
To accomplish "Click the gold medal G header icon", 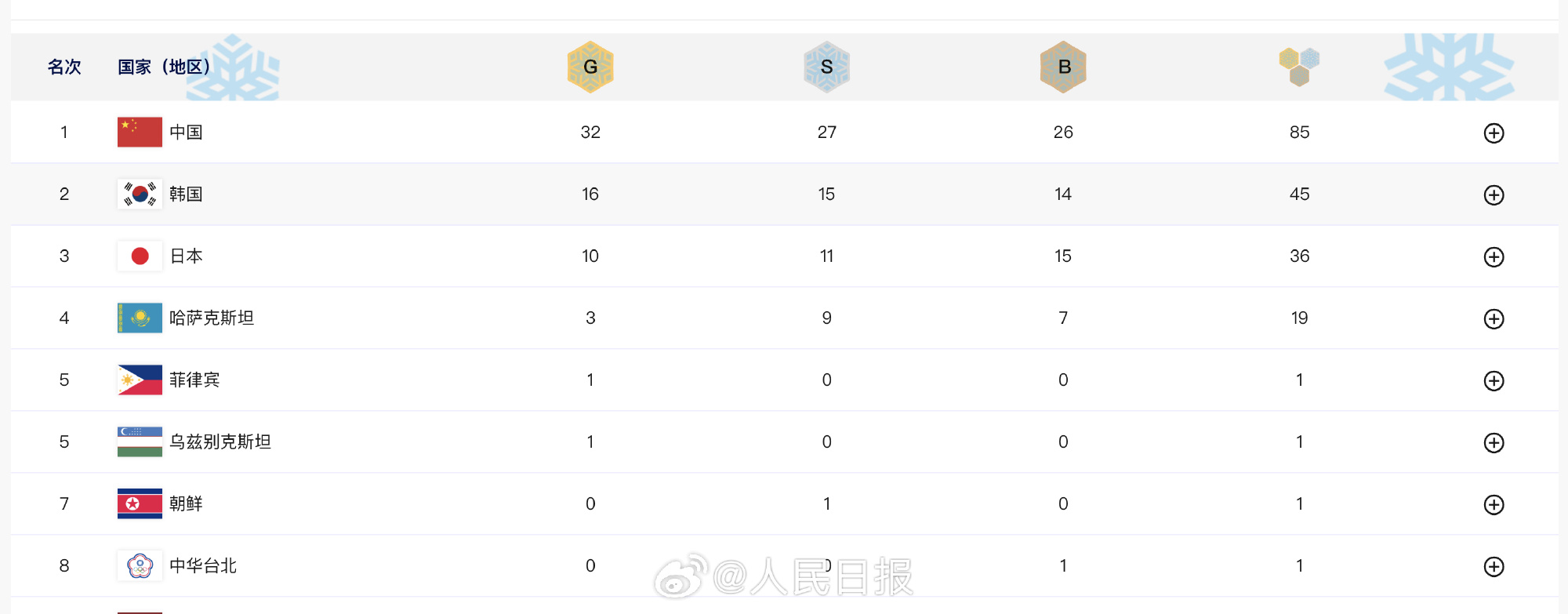I will coord(590,67).
